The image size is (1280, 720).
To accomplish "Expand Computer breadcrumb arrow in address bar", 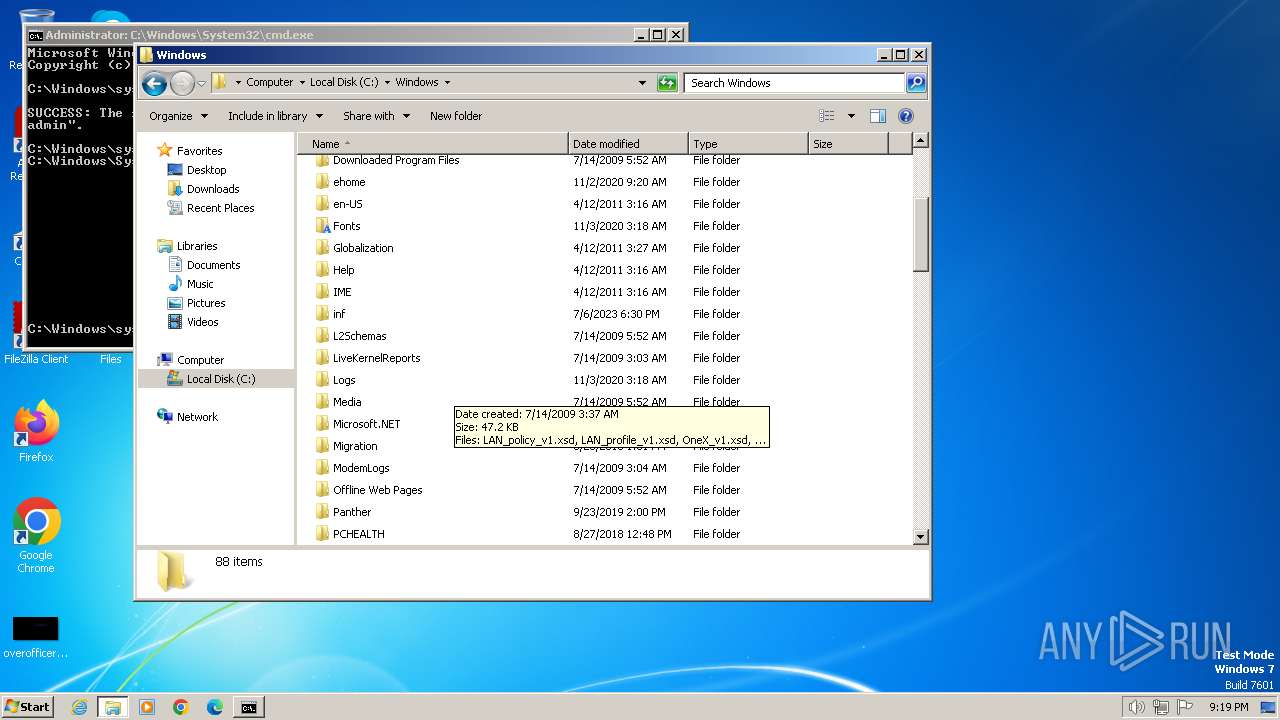I will (301, 83).
